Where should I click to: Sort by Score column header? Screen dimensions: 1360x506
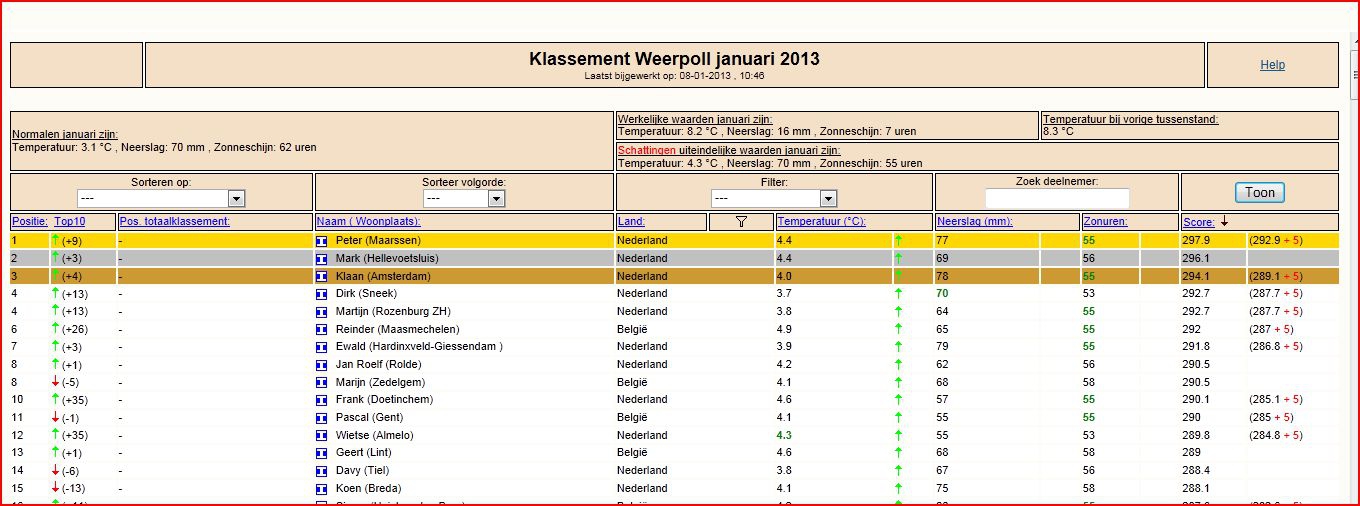pos(1198,222)
